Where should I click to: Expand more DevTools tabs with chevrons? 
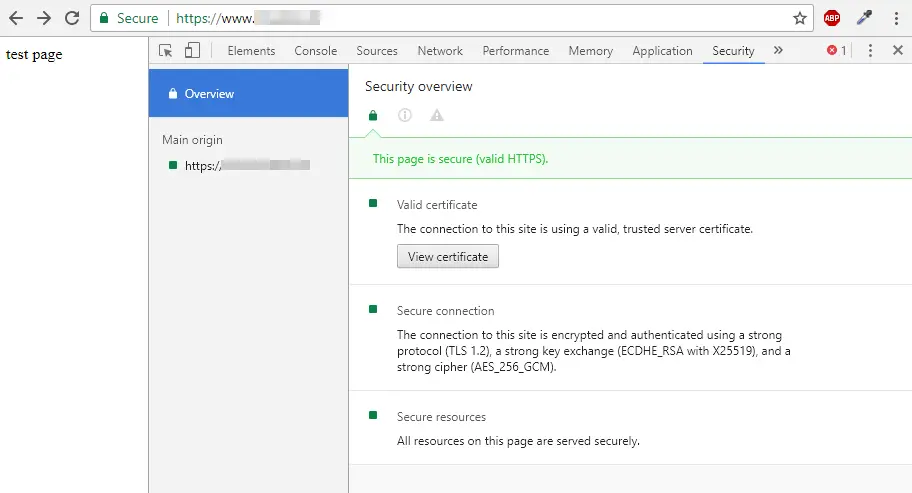778,51
